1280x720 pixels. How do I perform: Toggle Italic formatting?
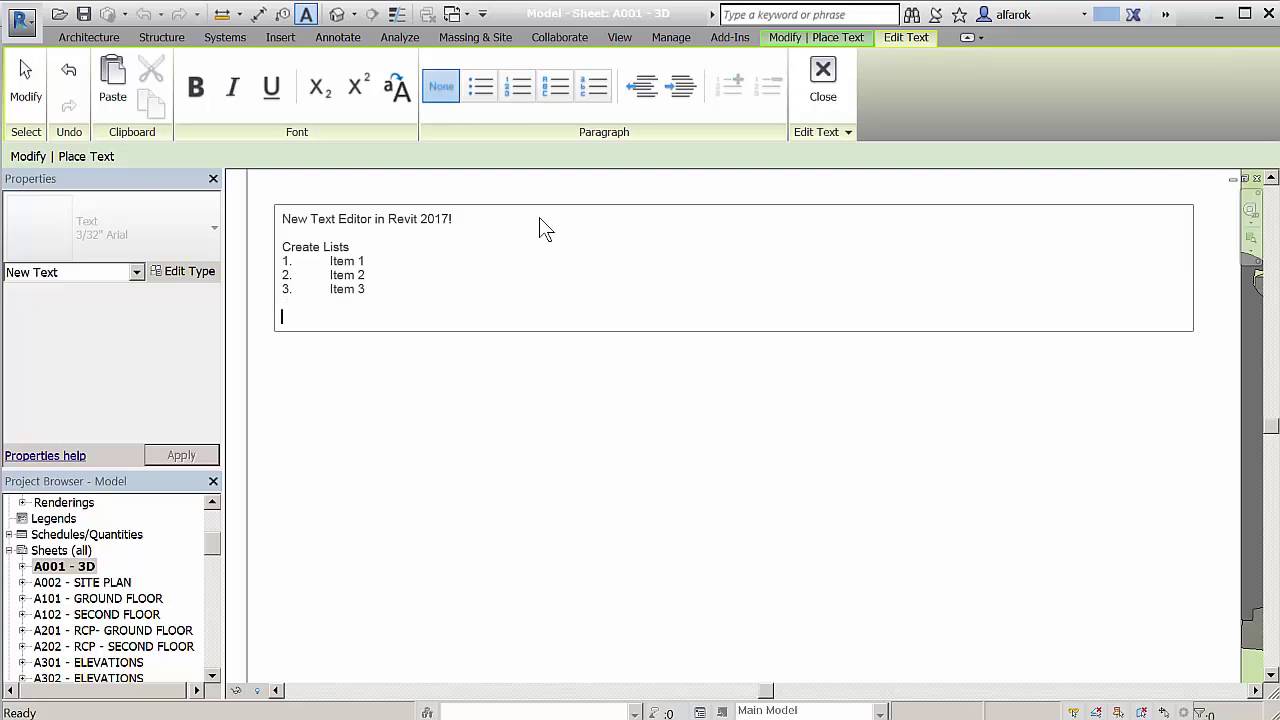(233, 88)
